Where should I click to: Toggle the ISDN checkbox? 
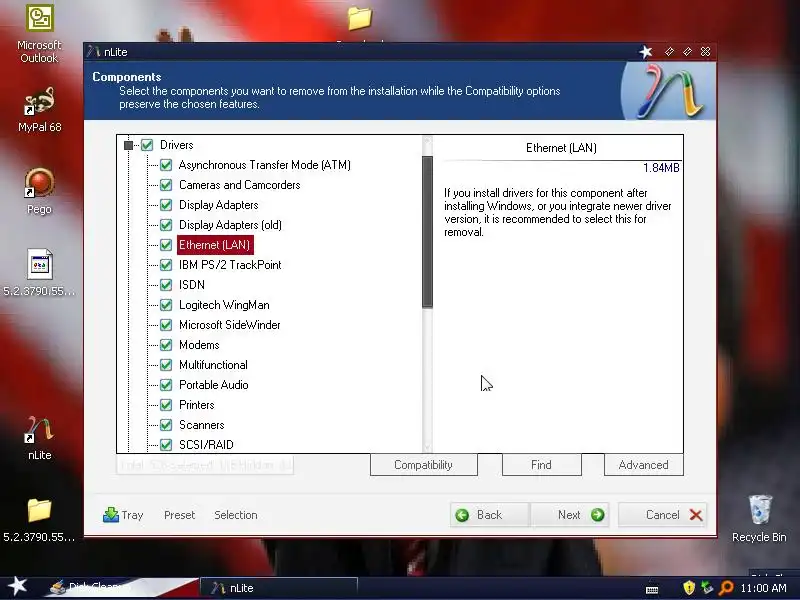166,285
